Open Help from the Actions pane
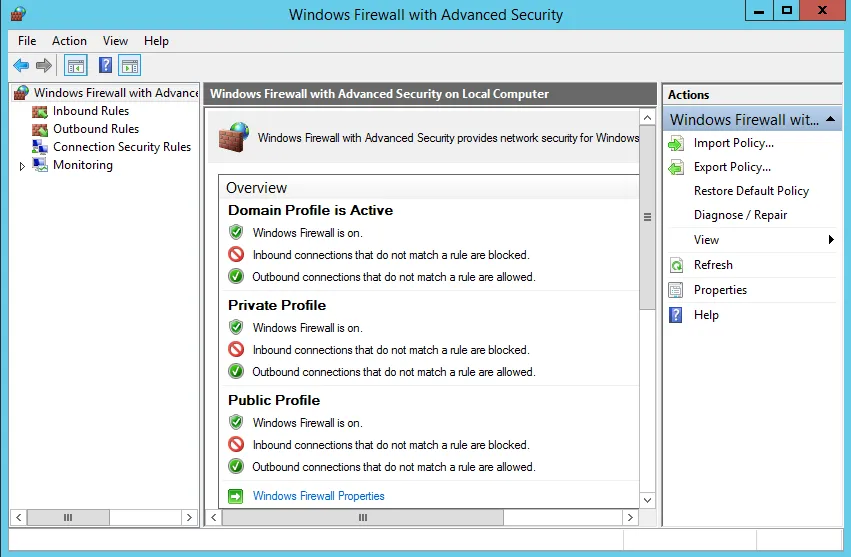This screenshot has height=557, width=851. 706,315
